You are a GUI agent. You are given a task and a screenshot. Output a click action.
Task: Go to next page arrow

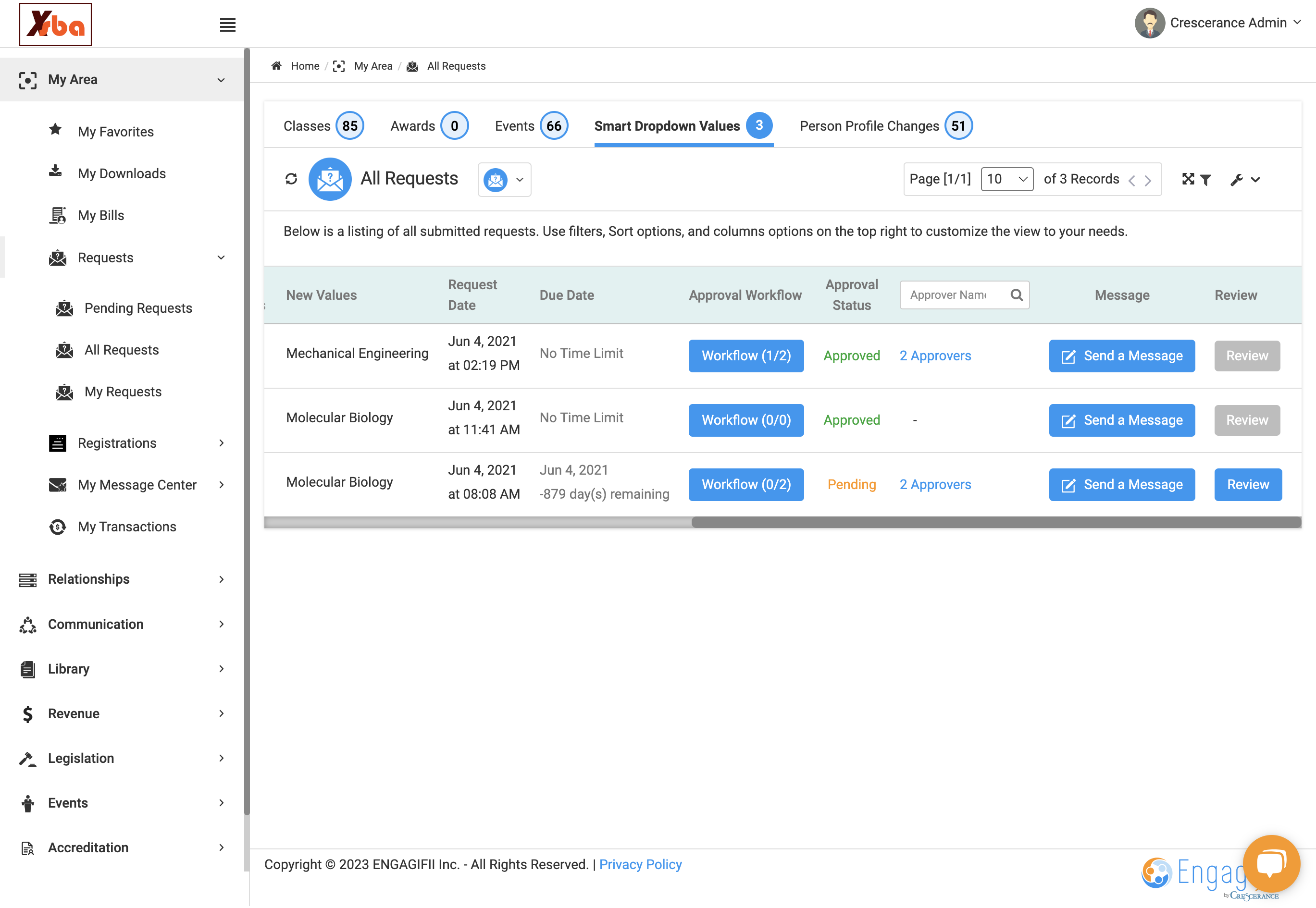click(x=1148, y=180)
